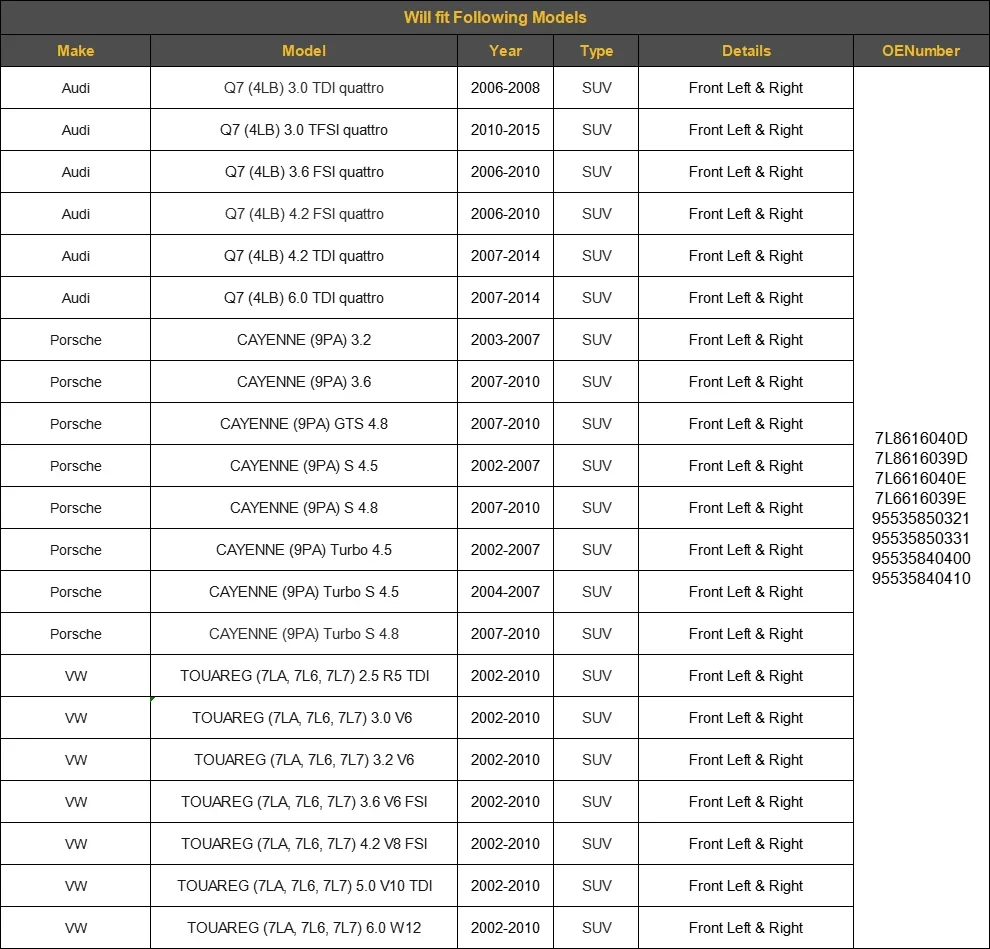Click year 2007-2014 in Q7 6.0 TDI row
This screenshot has width=990, height=949.
point(505,298)
